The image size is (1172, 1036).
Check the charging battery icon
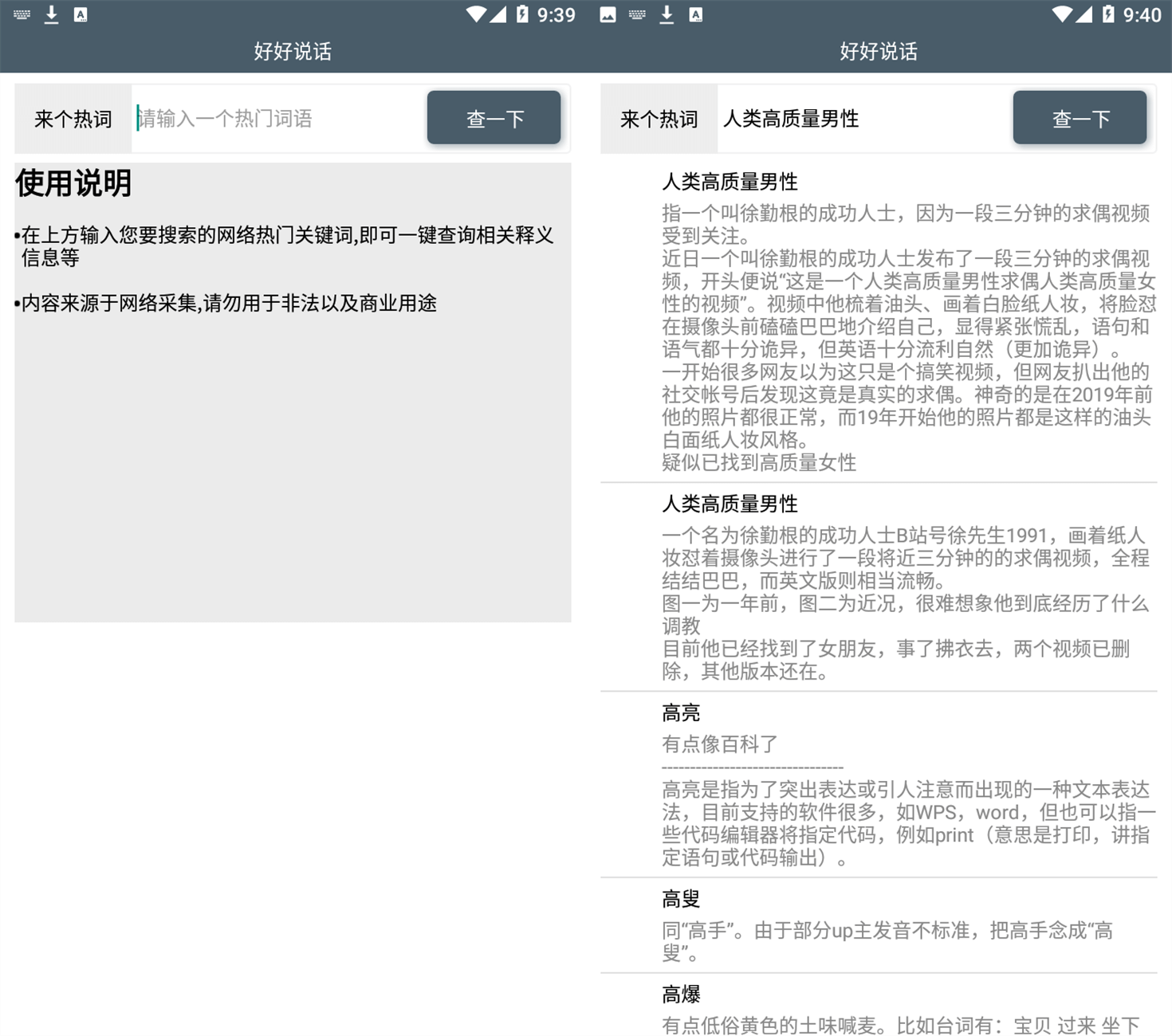[522, 14]
